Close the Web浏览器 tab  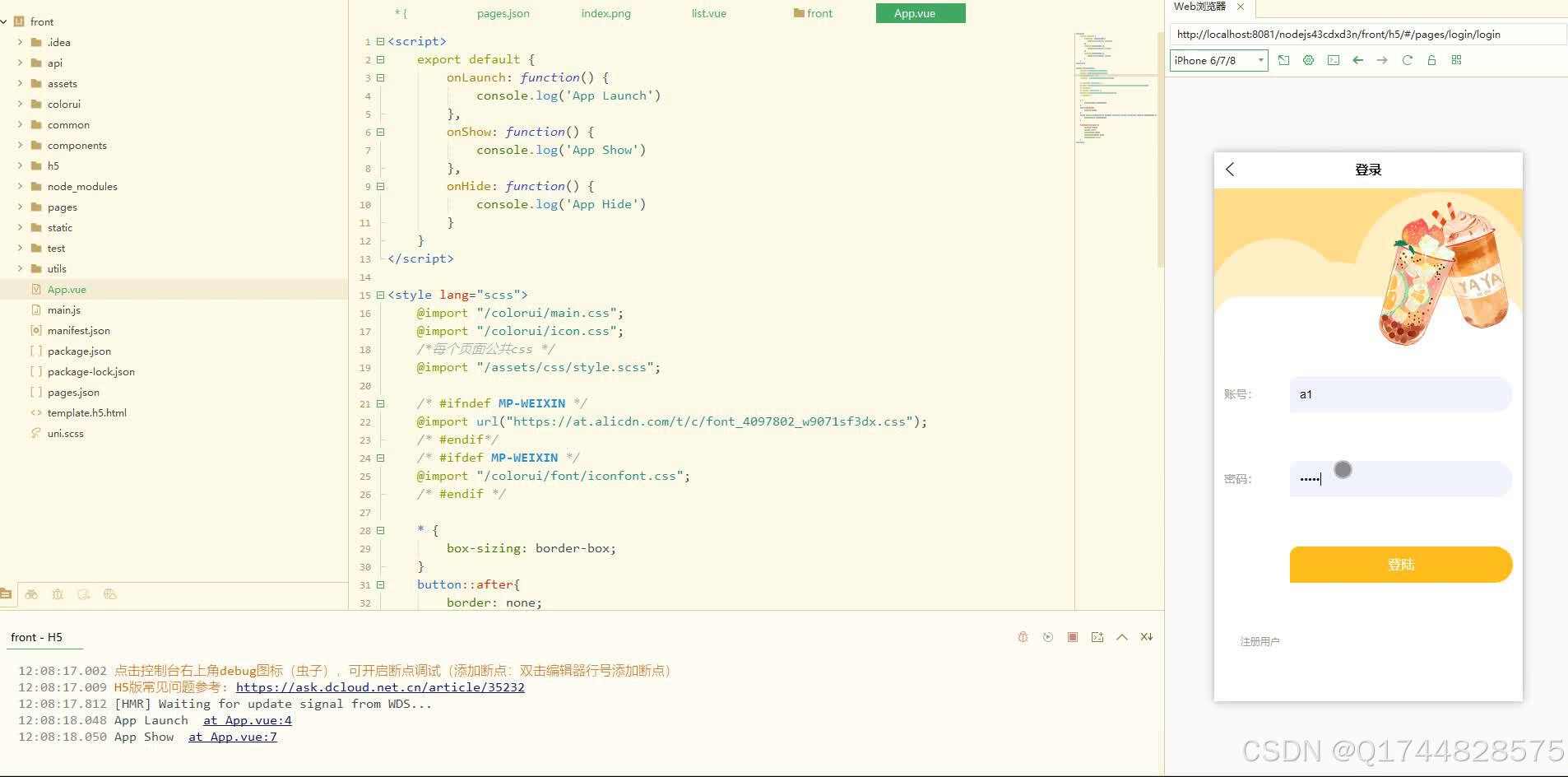(1241, 7)
